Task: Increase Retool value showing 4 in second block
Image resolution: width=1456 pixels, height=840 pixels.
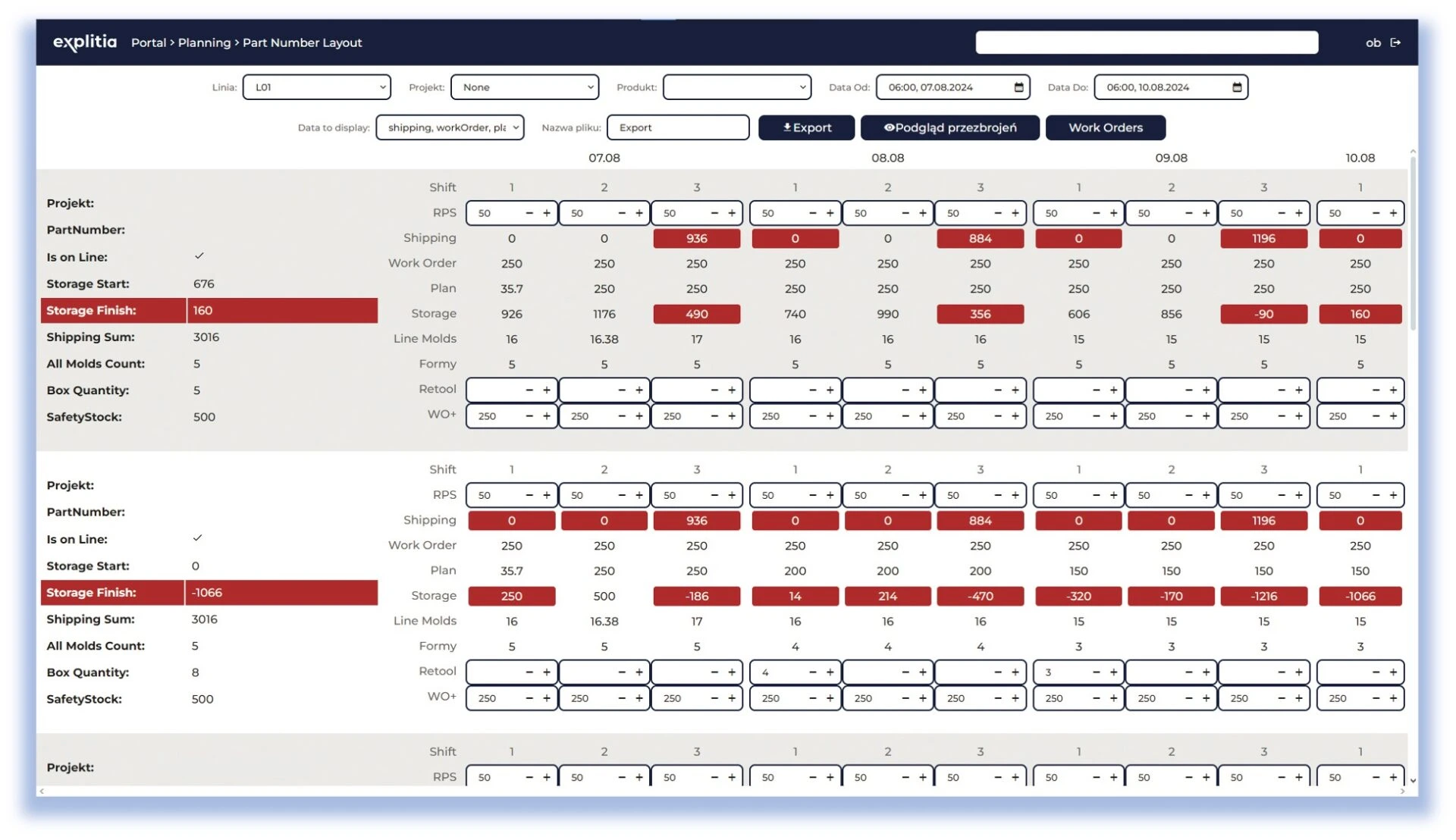Action: [830, 672]
